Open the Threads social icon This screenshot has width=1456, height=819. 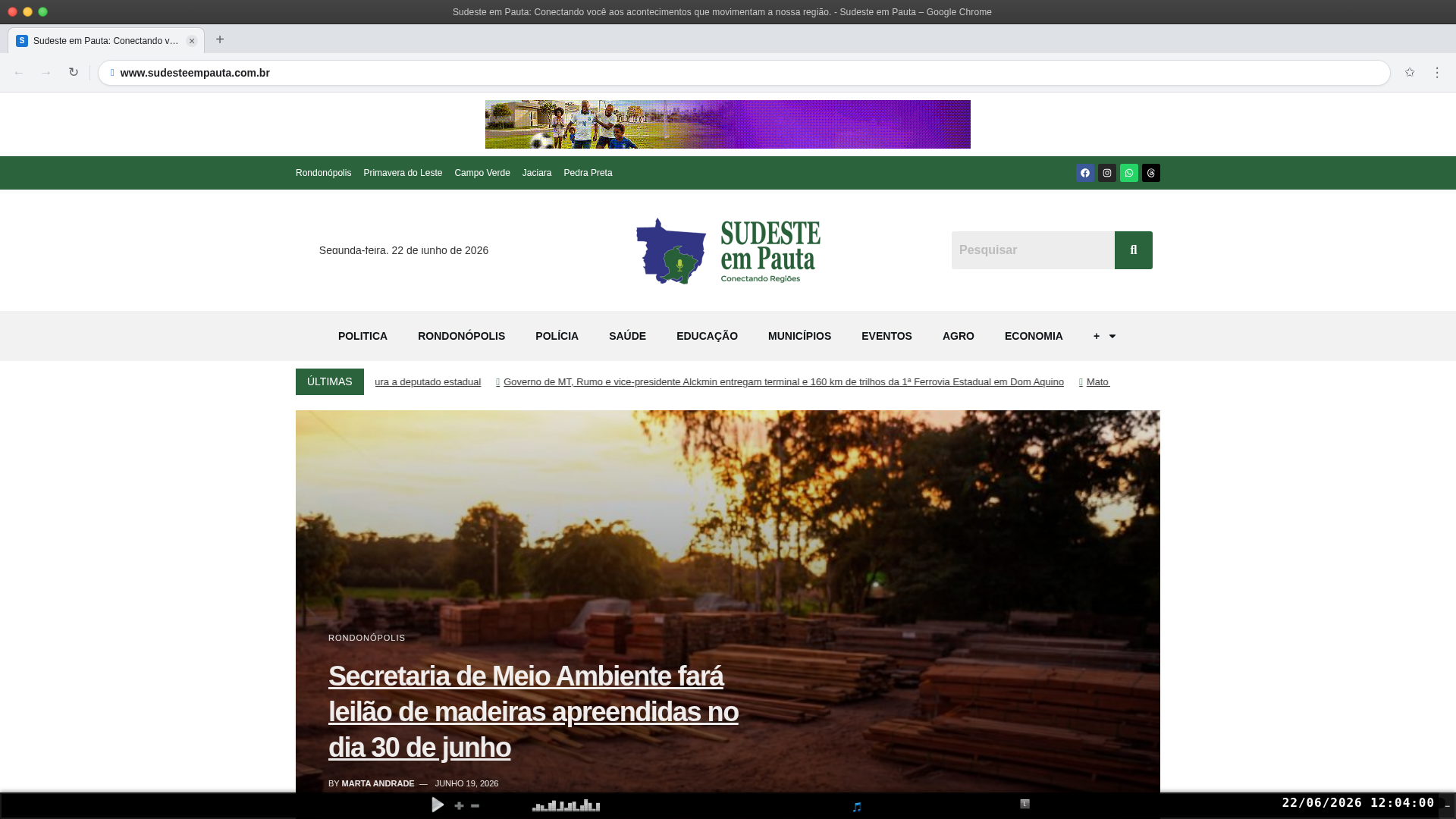coord(1150,173)
